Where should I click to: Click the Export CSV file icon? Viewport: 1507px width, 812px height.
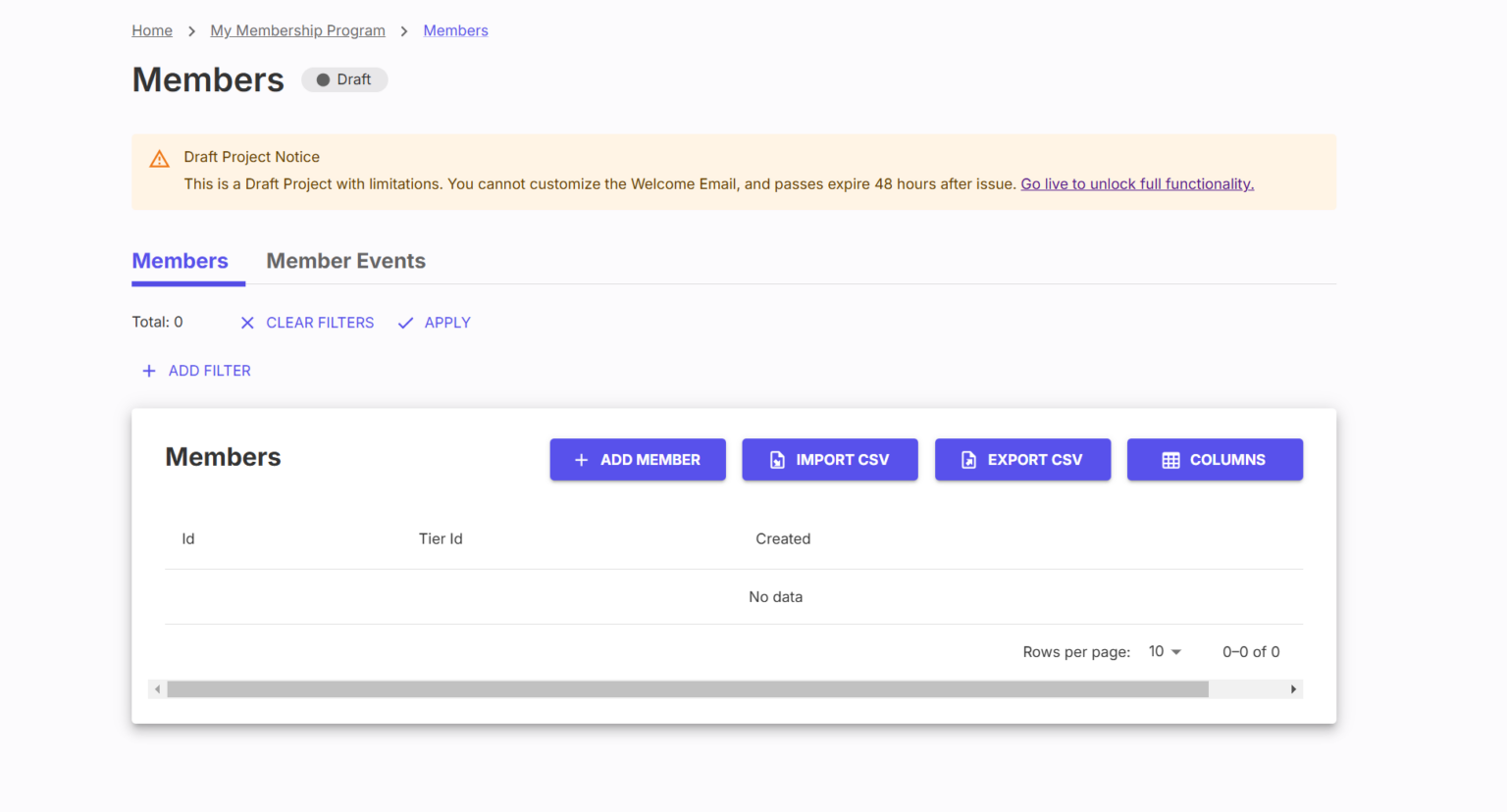[x=968, y=460]
